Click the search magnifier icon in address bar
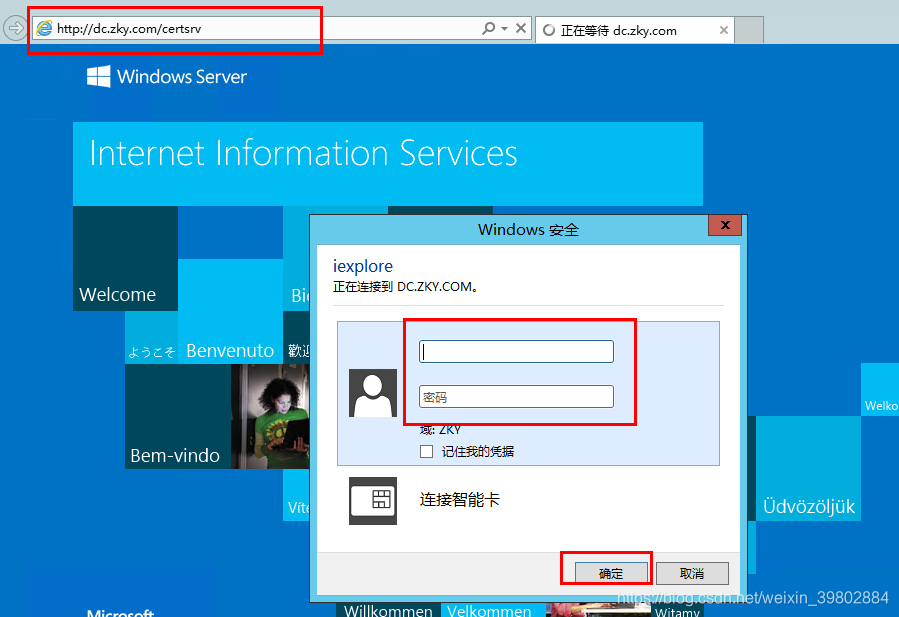 (x=488, y=28)
